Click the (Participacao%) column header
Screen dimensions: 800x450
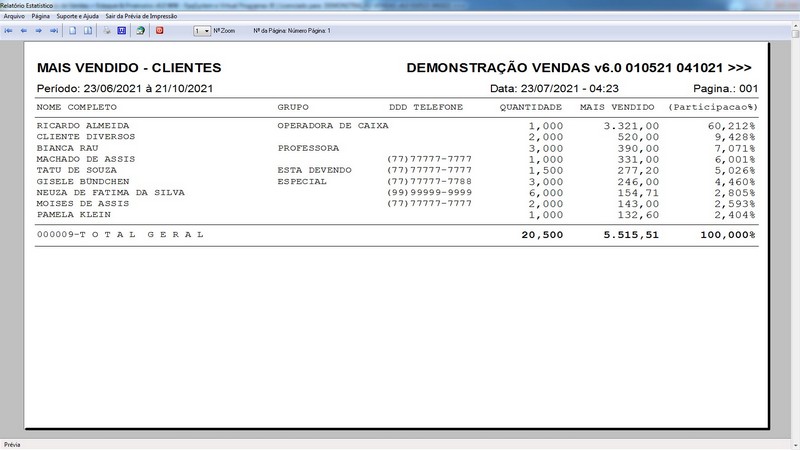click(713, 107)
